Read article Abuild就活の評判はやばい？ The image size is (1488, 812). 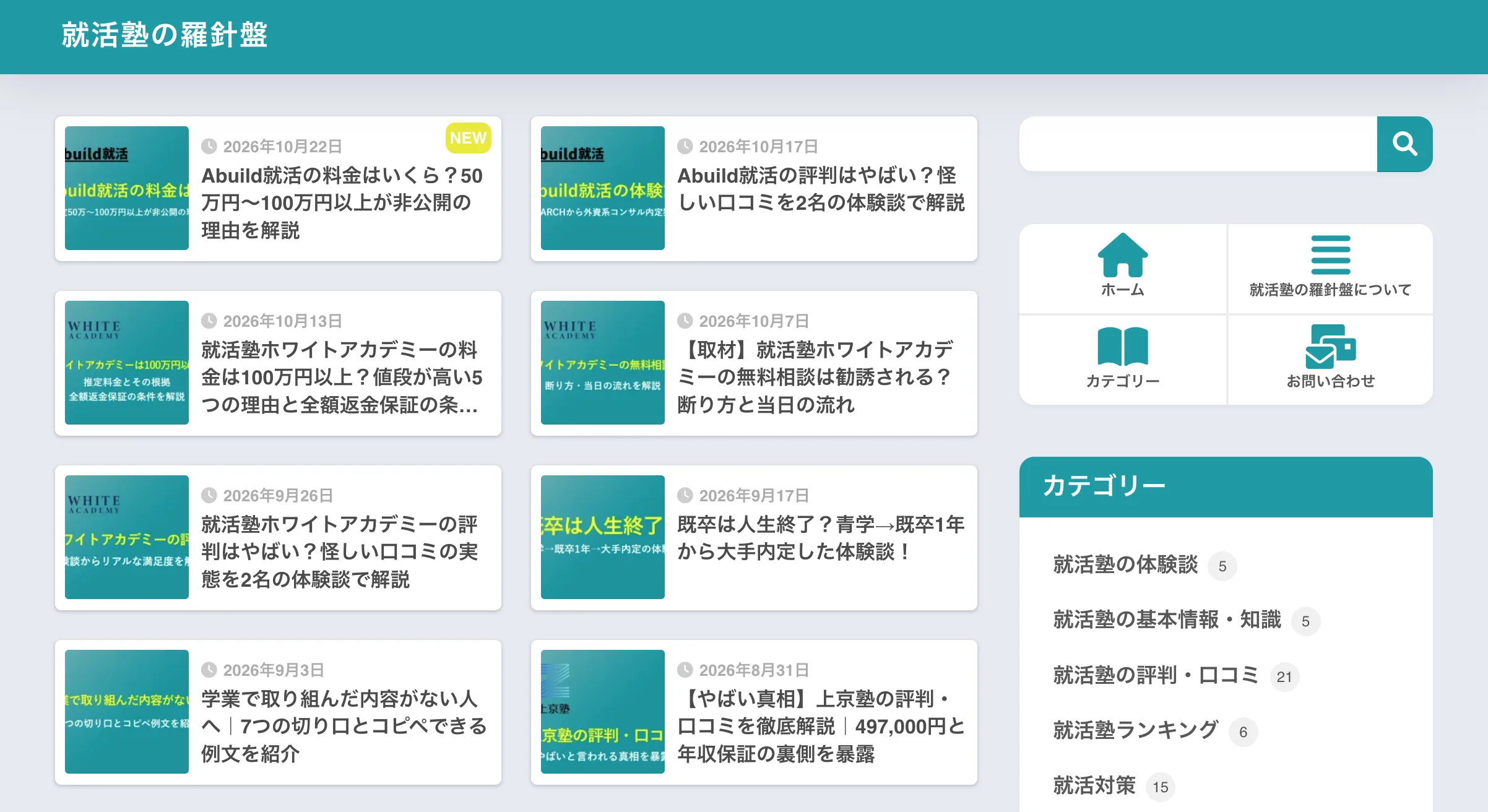(821, 189)
